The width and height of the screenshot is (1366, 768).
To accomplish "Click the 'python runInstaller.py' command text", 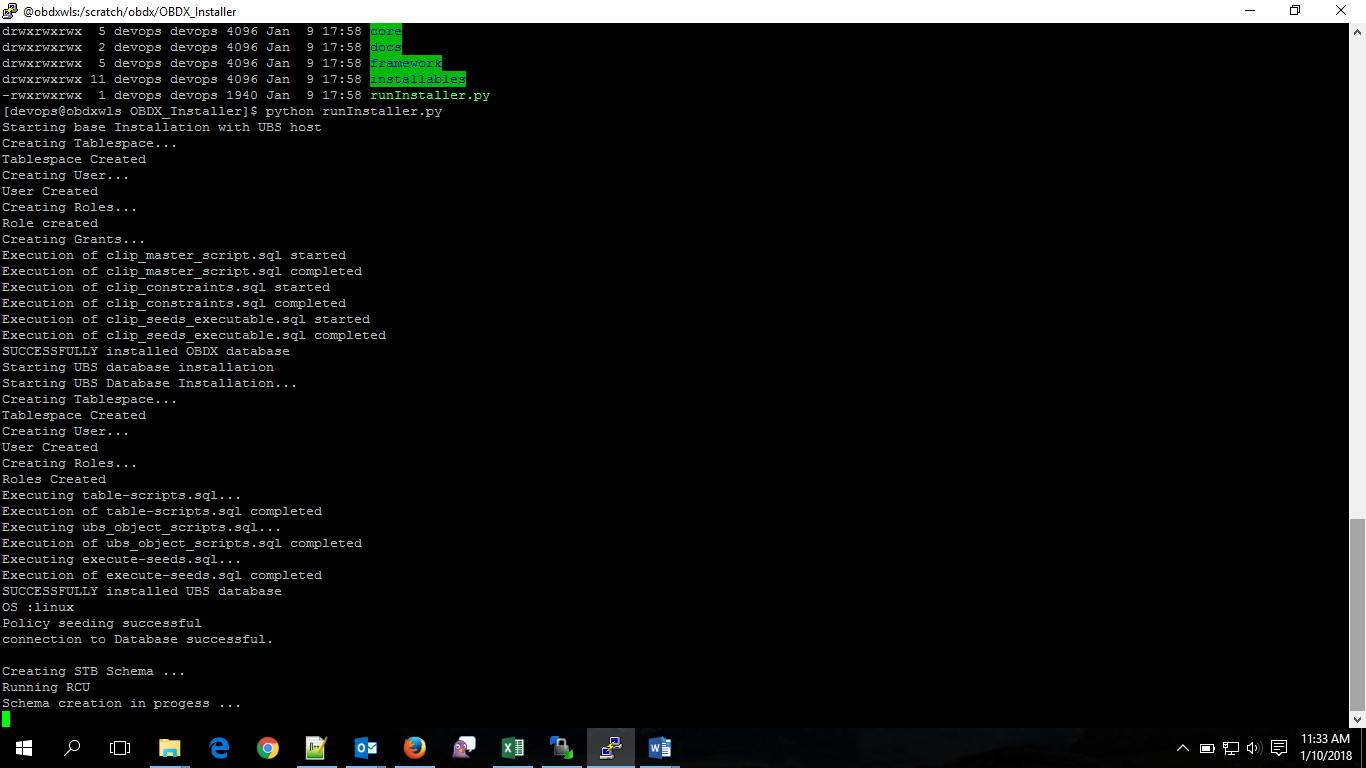I will coord(354,111).
